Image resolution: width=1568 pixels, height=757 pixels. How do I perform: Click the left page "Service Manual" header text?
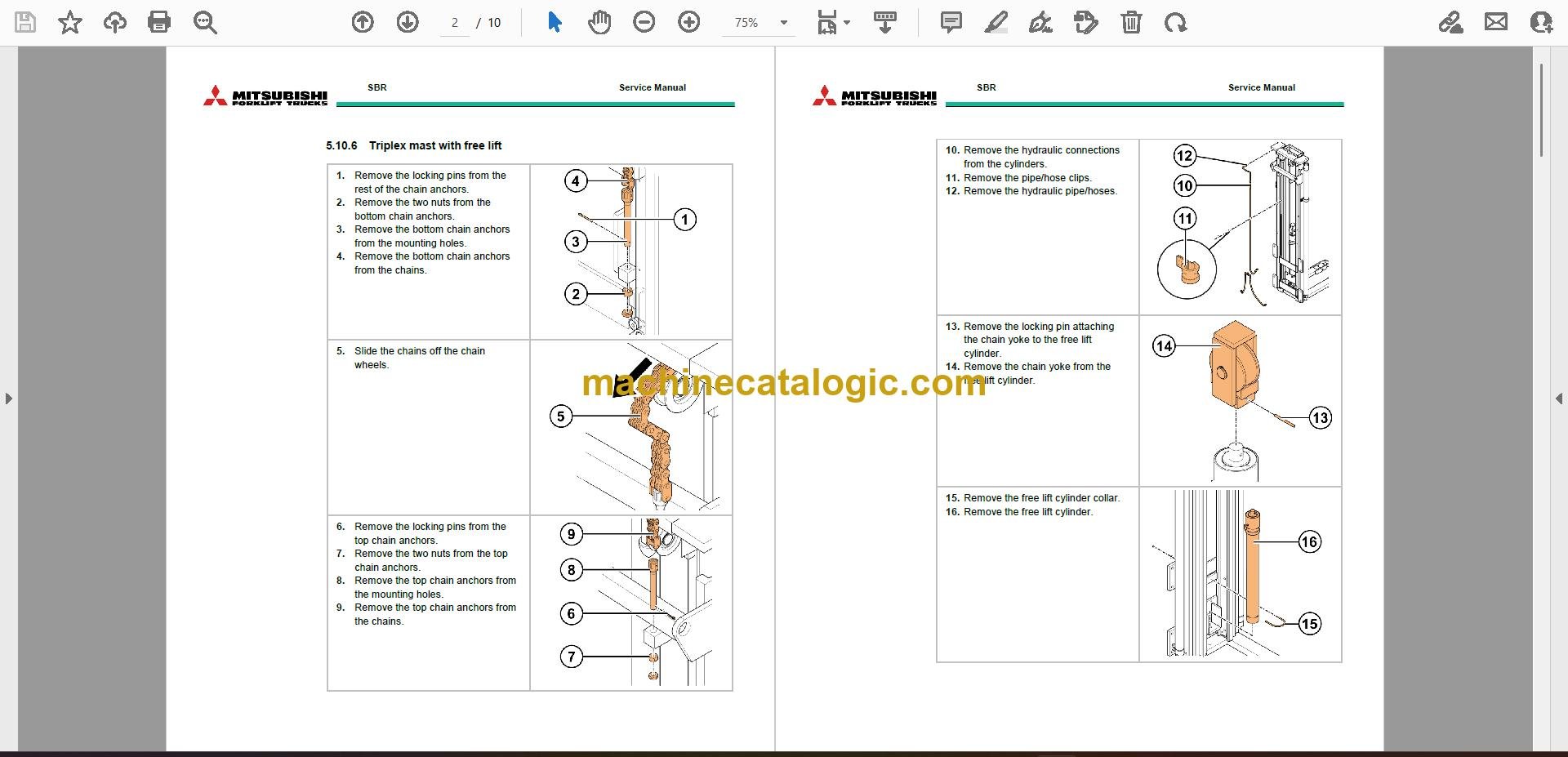click(653, 87)
